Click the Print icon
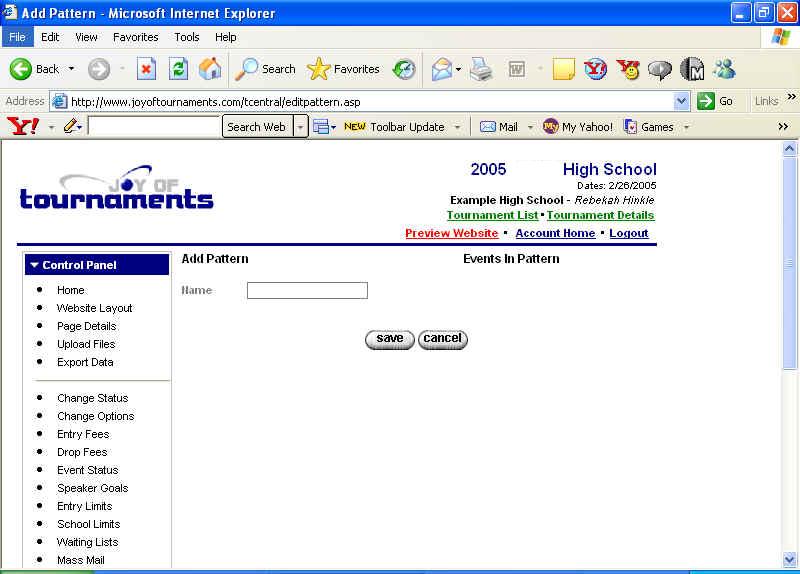Screen dimensions: 800x574 tap(481, 69)
